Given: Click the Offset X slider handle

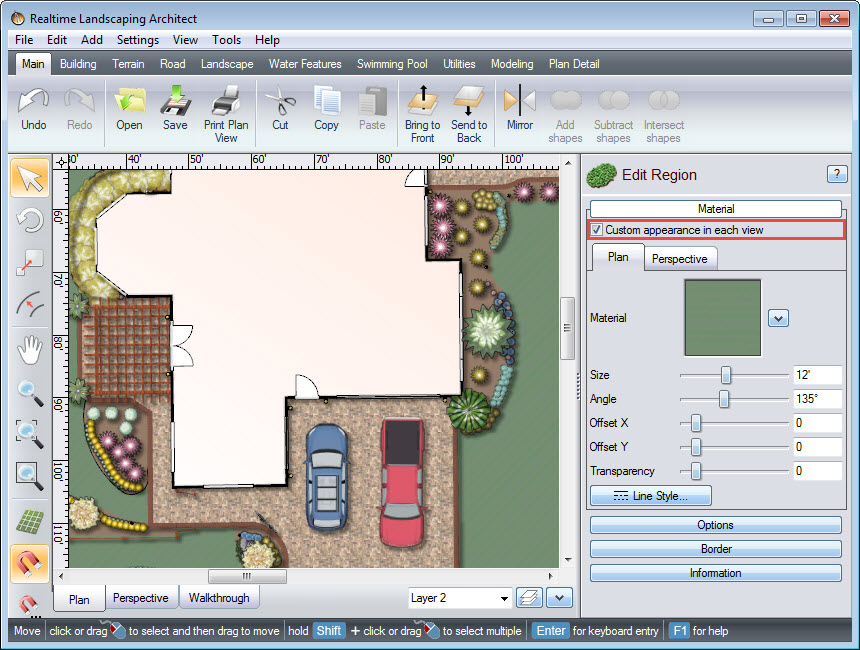Looking at the screenshot, I should click(695, 423).
